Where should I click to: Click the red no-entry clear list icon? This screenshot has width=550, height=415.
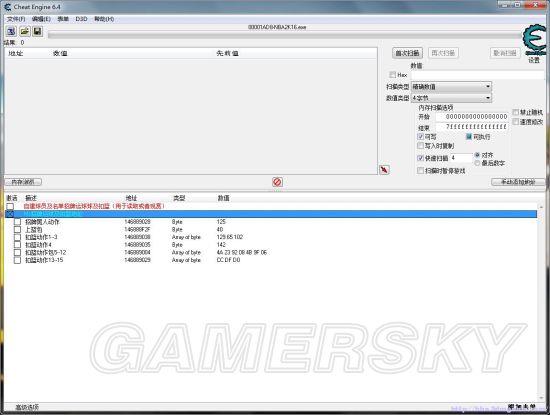tap(277, 182)
